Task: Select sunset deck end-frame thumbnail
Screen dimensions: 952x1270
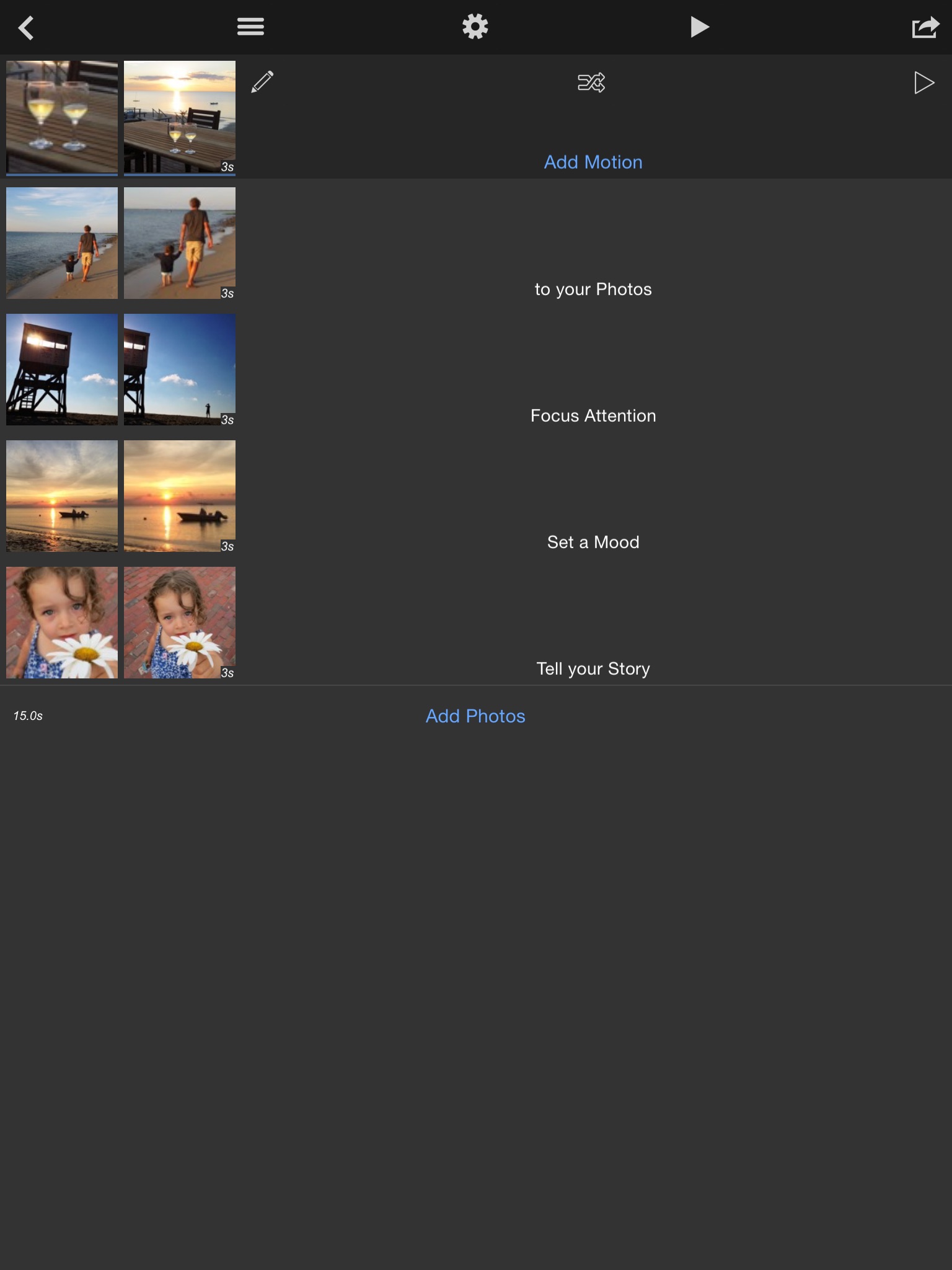Action: coord(180,117)
